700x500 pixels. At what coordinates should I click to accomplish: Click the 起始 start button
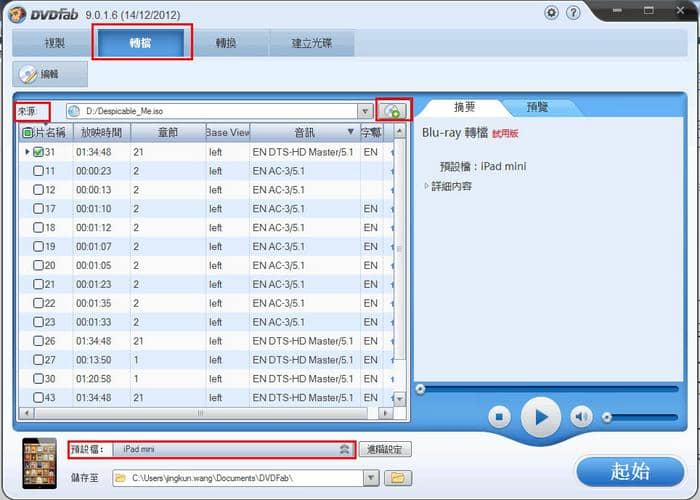click(630, 471)
